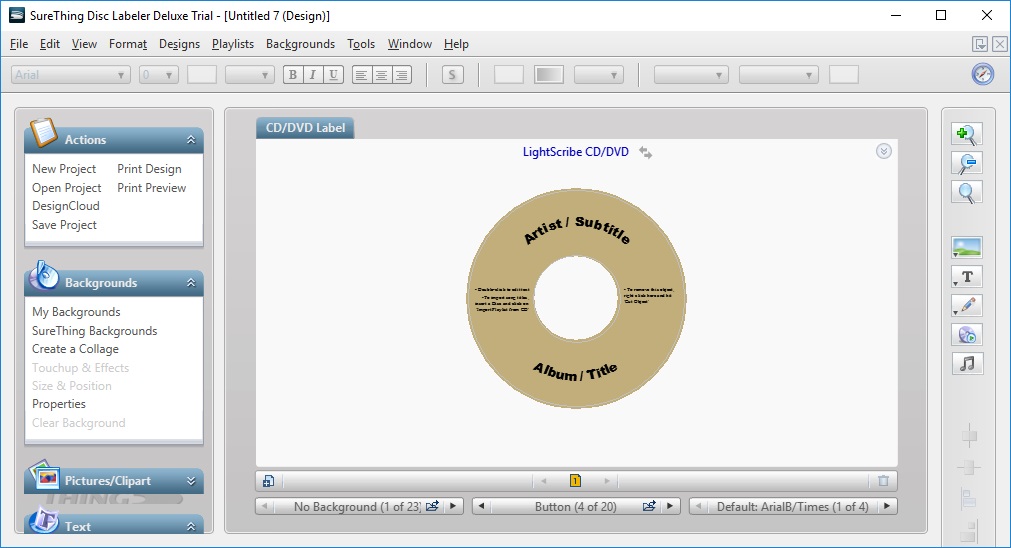1011x548 pixels.
Task: Open the File menu
Action: click(x=19, y=44)
